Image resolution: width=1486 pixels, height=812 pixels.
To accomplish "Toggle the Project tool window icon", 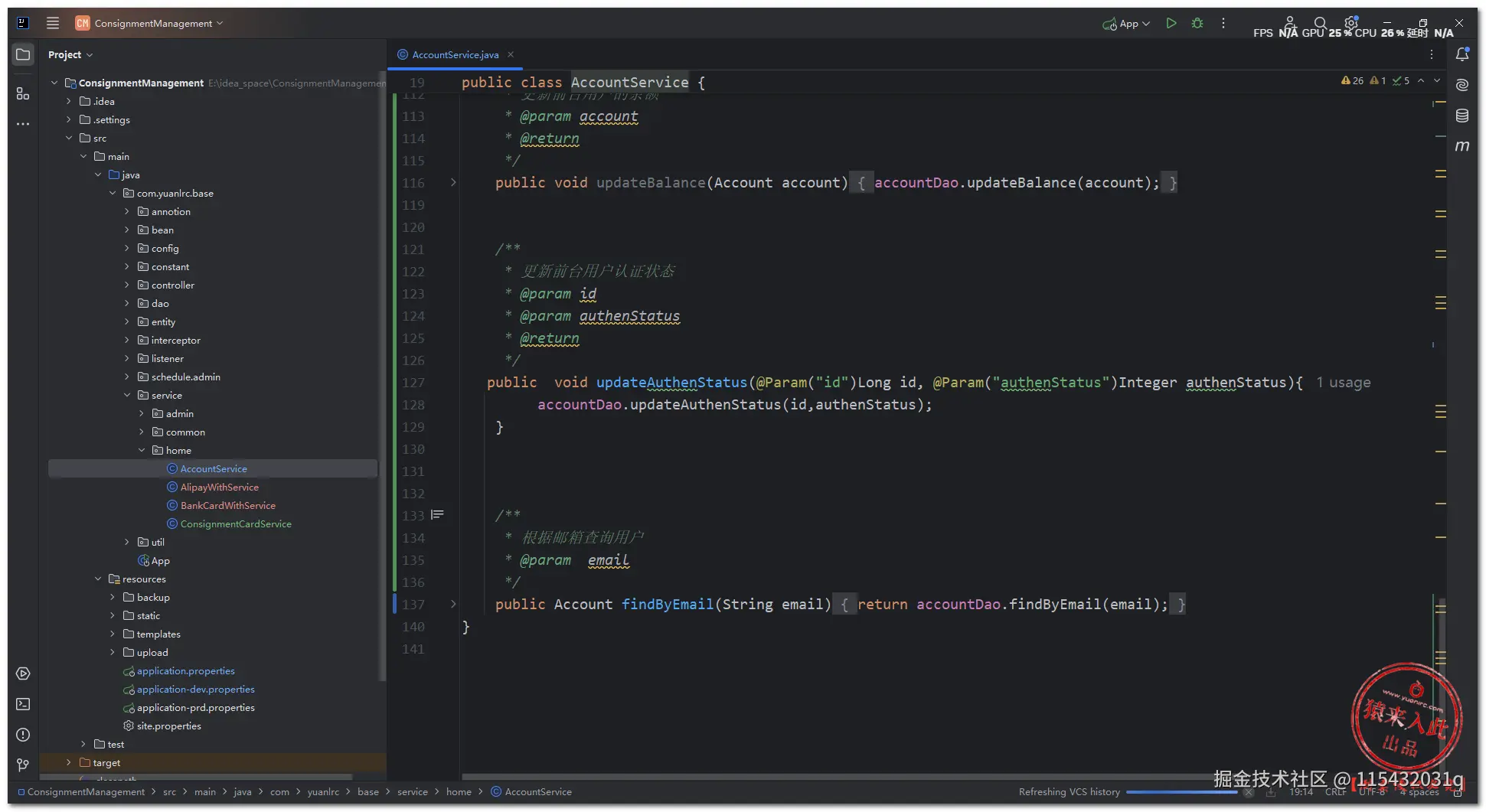I will 23,54.
